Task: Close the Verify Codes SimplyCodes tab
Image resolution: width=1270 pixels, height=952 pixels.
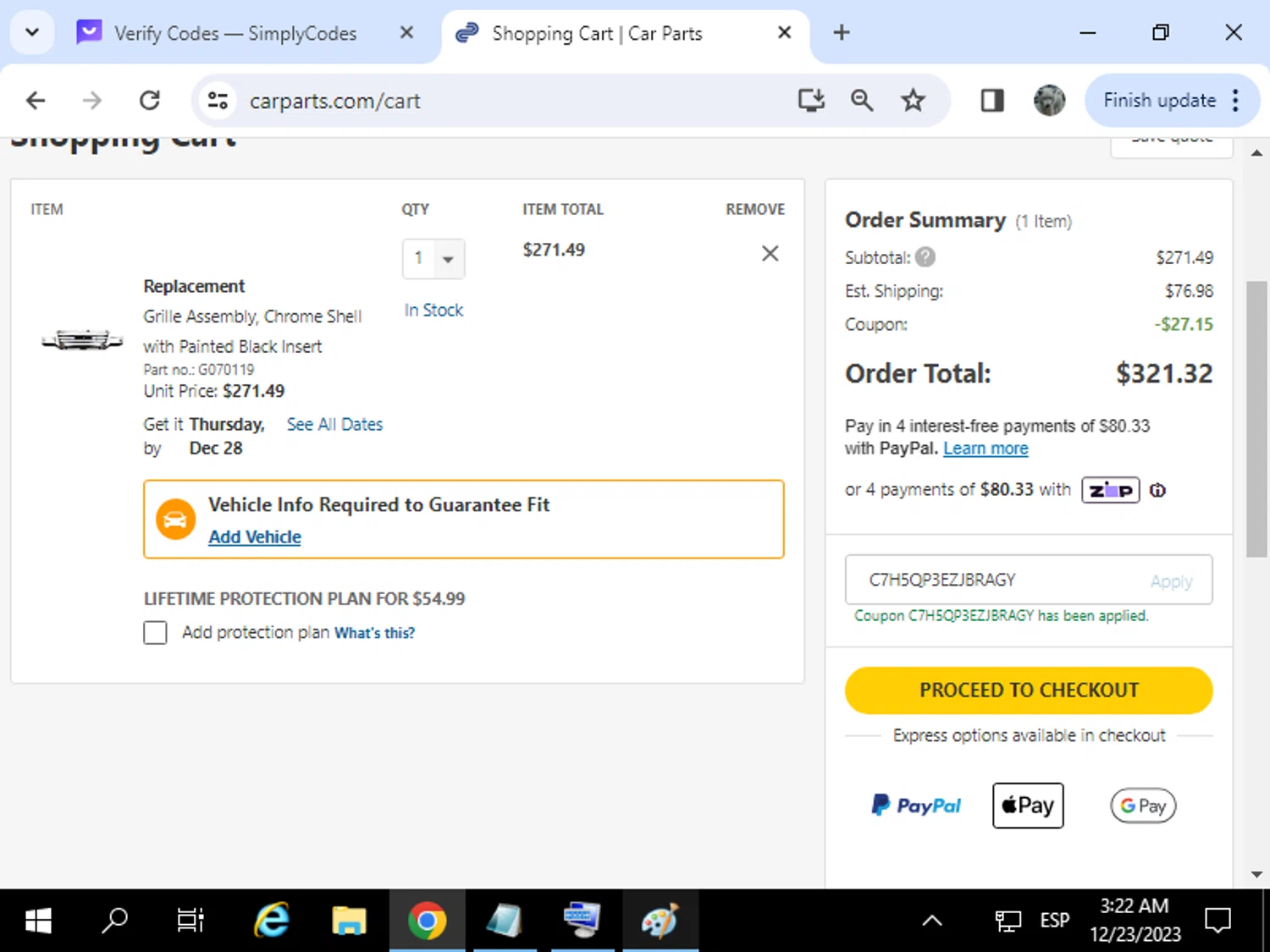Action: point(406,33)
